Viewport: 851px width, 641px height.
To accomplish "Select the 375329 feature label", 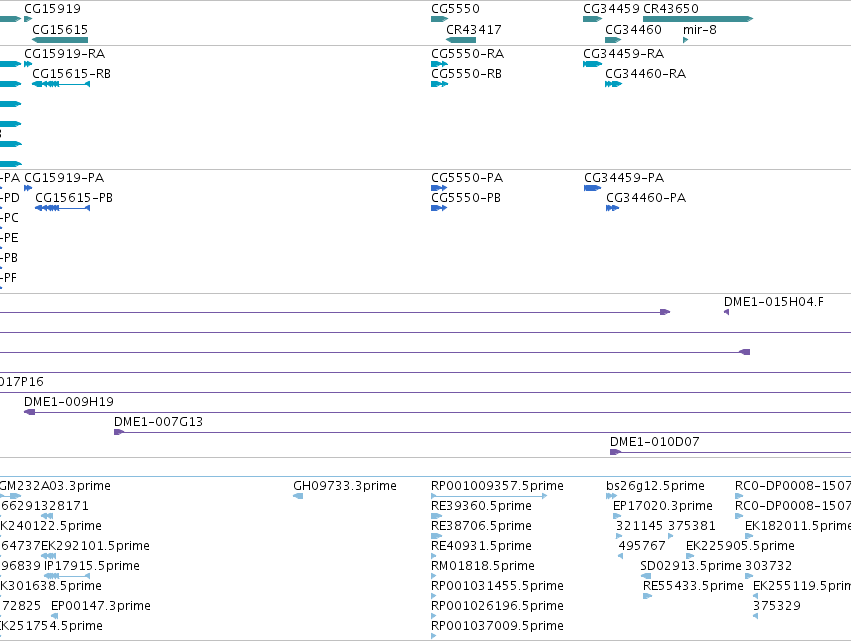I will 777,606.
